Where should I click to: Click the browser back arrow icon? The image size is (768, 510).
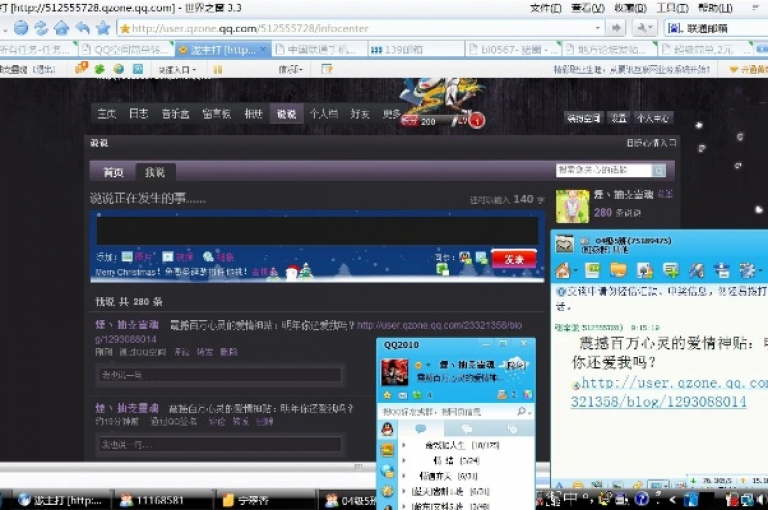21,28
